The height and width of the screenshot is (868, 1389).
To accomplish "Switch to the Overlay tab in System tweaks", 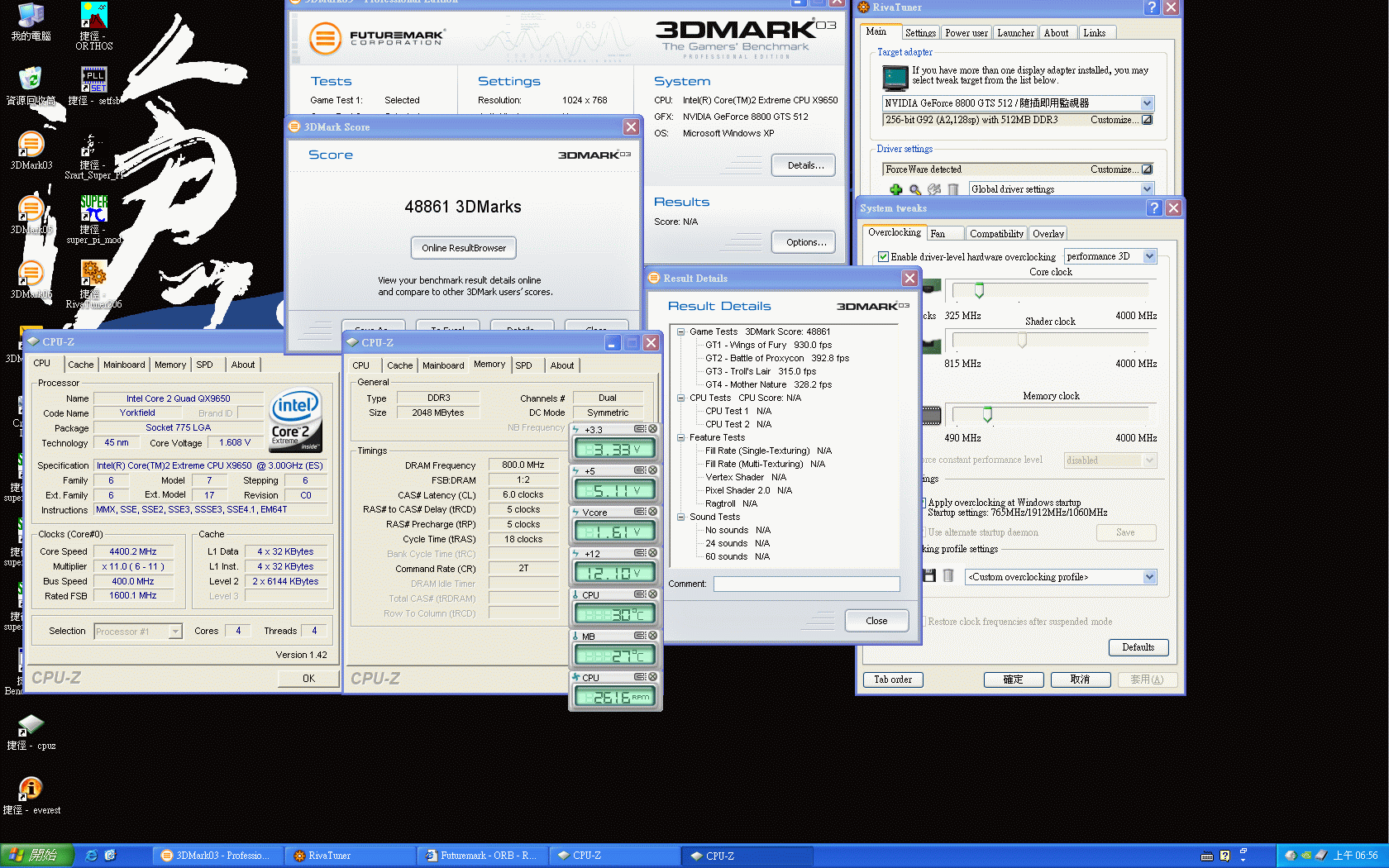I will 1048,234.
